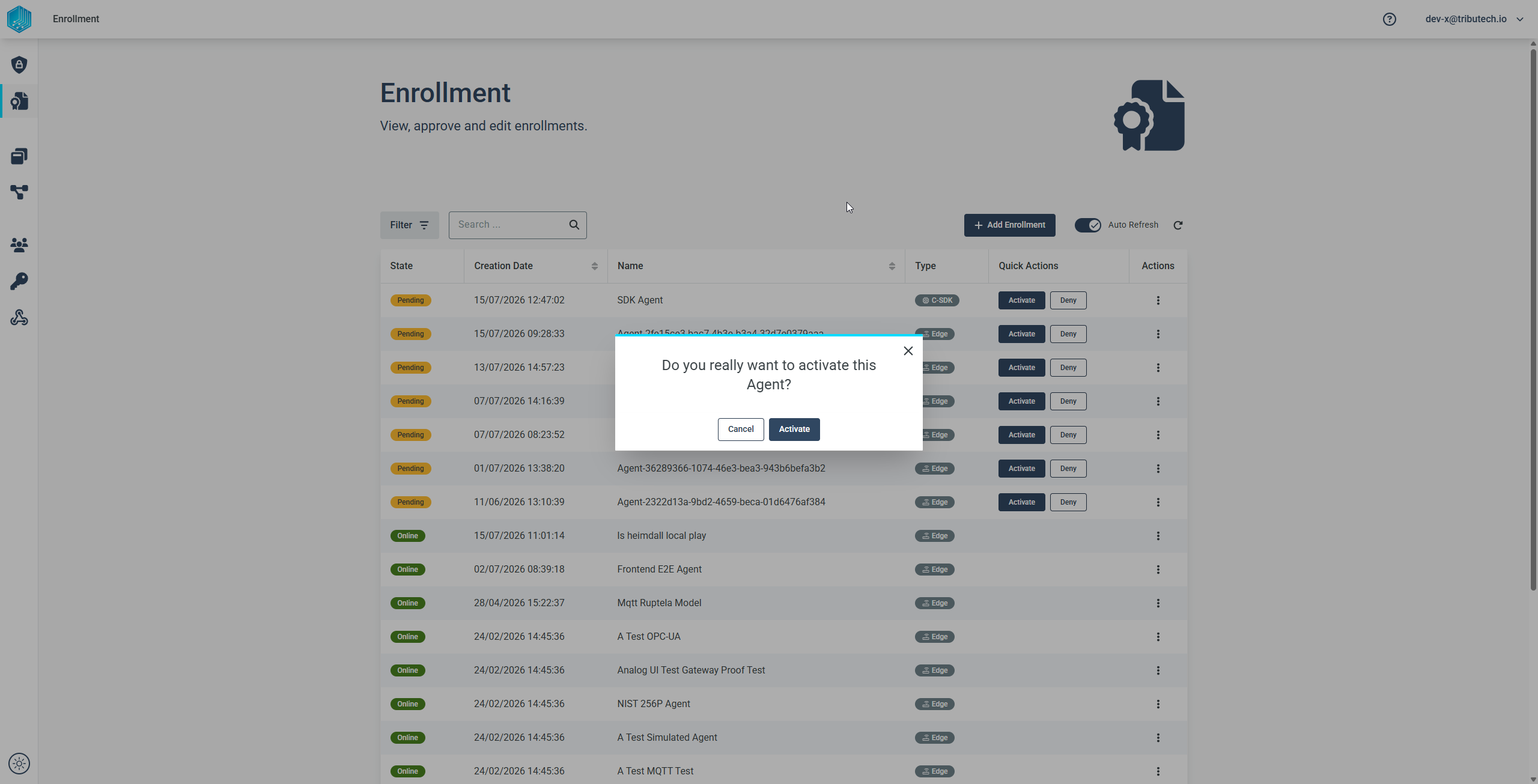This screenshot has height=784, width=1538.
Task: Open actions menu for Analog UI Test Gateway
Action: coord(1158,670)
